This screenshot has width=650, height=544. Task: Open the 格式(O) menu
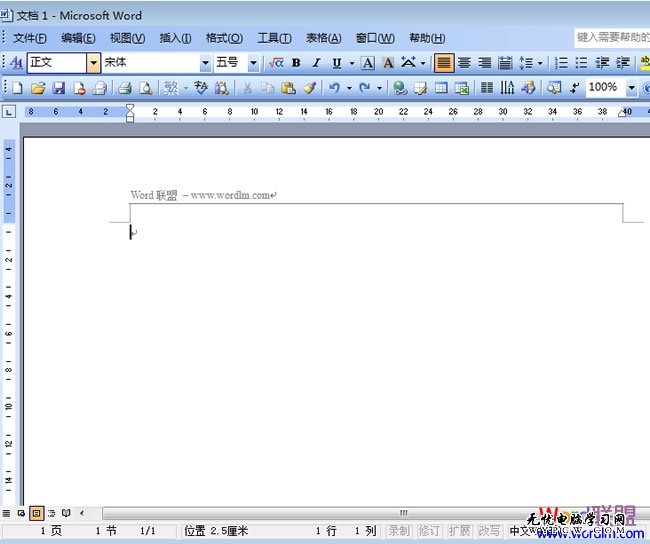click(x=224, y=38)
